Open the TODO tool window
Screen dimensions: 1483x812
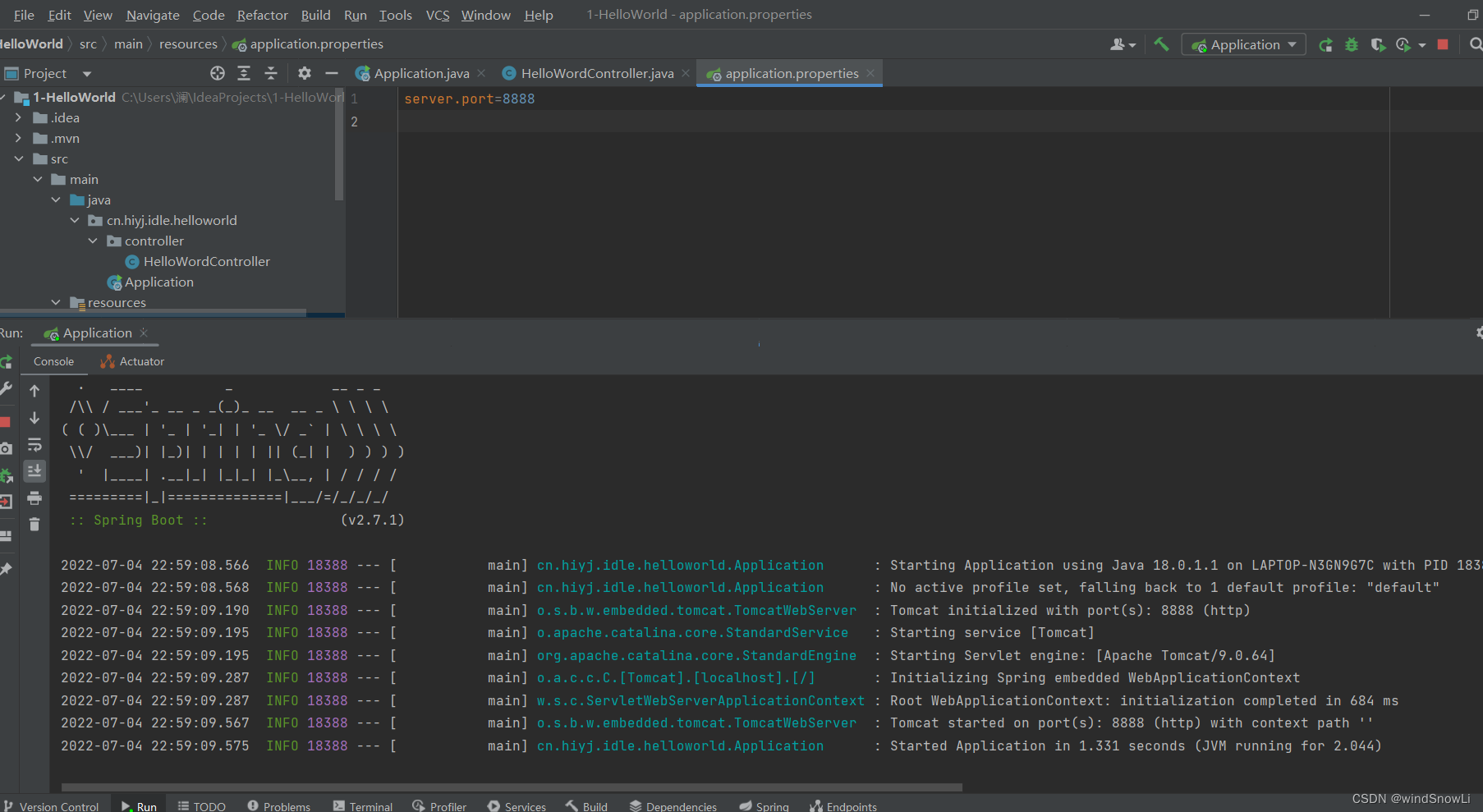(201, 806)
